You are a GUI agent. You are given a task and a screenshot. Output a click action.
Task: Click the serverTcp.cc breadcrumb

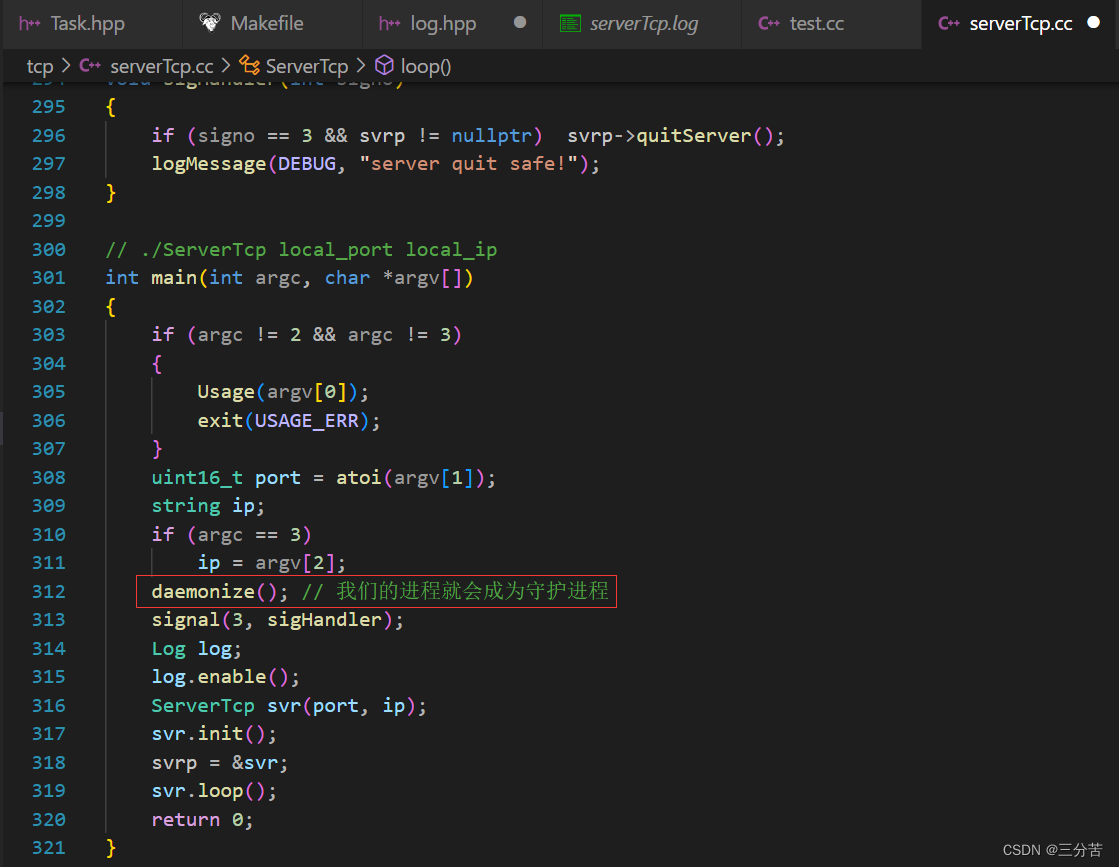[161, 66]
